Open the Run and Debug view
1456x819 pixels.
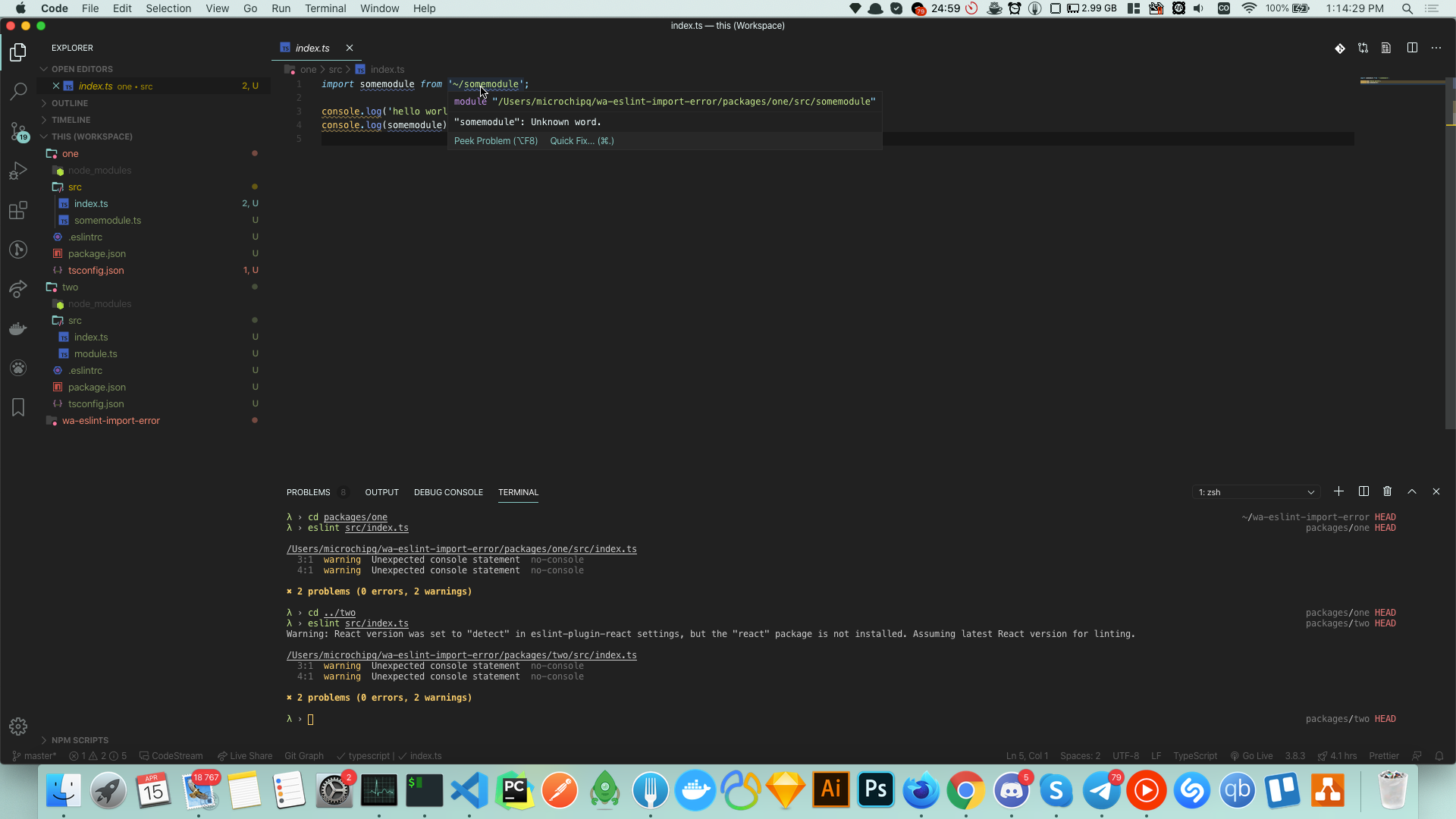(x=17, y=171)
